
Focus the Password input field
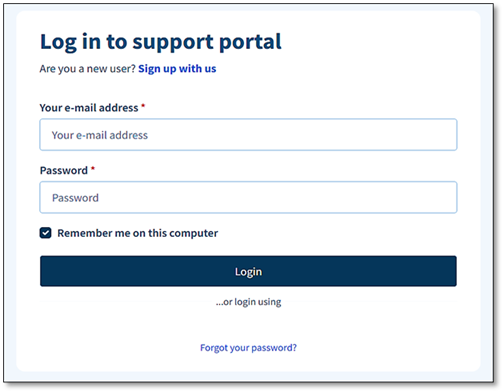pyautogui.click(x=248, y=197)
